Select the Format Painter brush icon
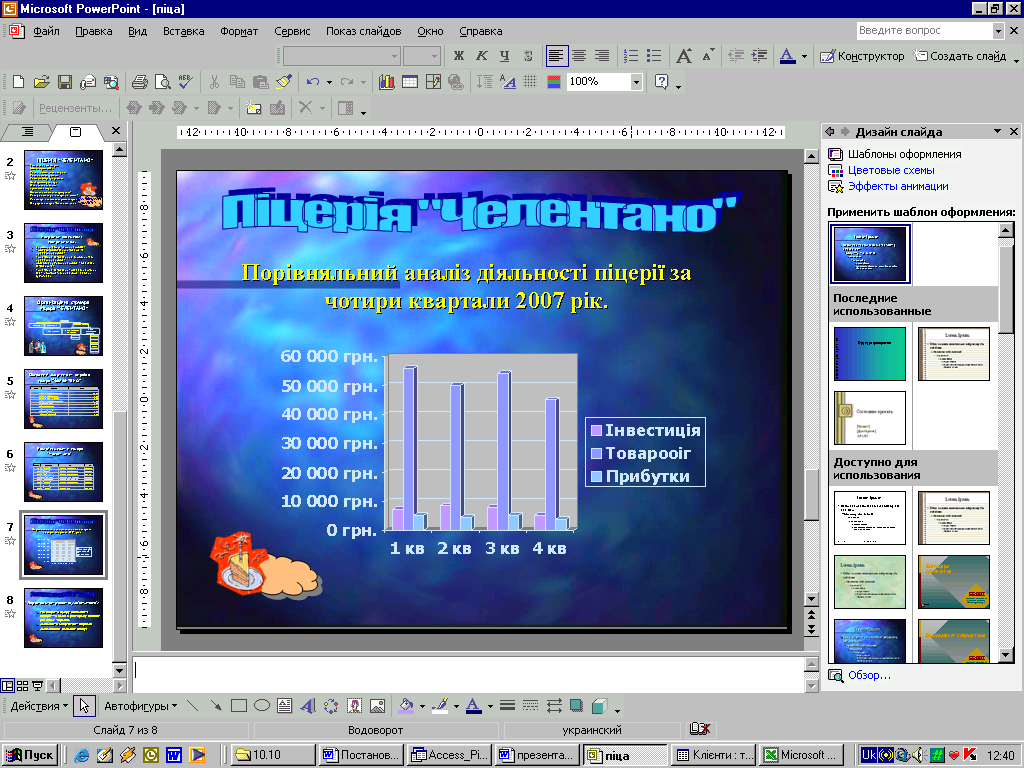 [283, 82]
